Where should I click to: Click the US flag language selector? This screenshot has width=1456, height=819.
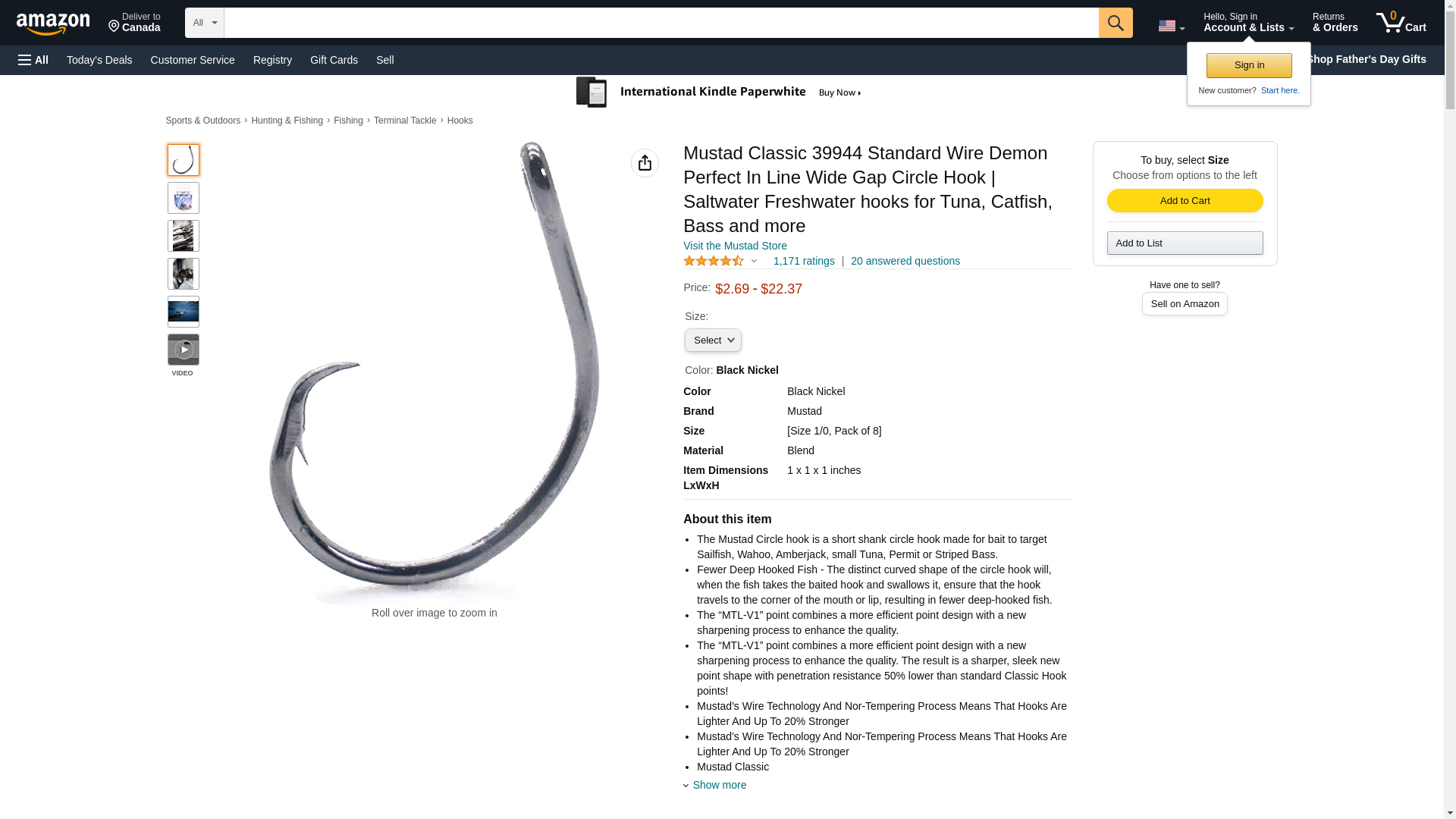tap(1171, 26)
